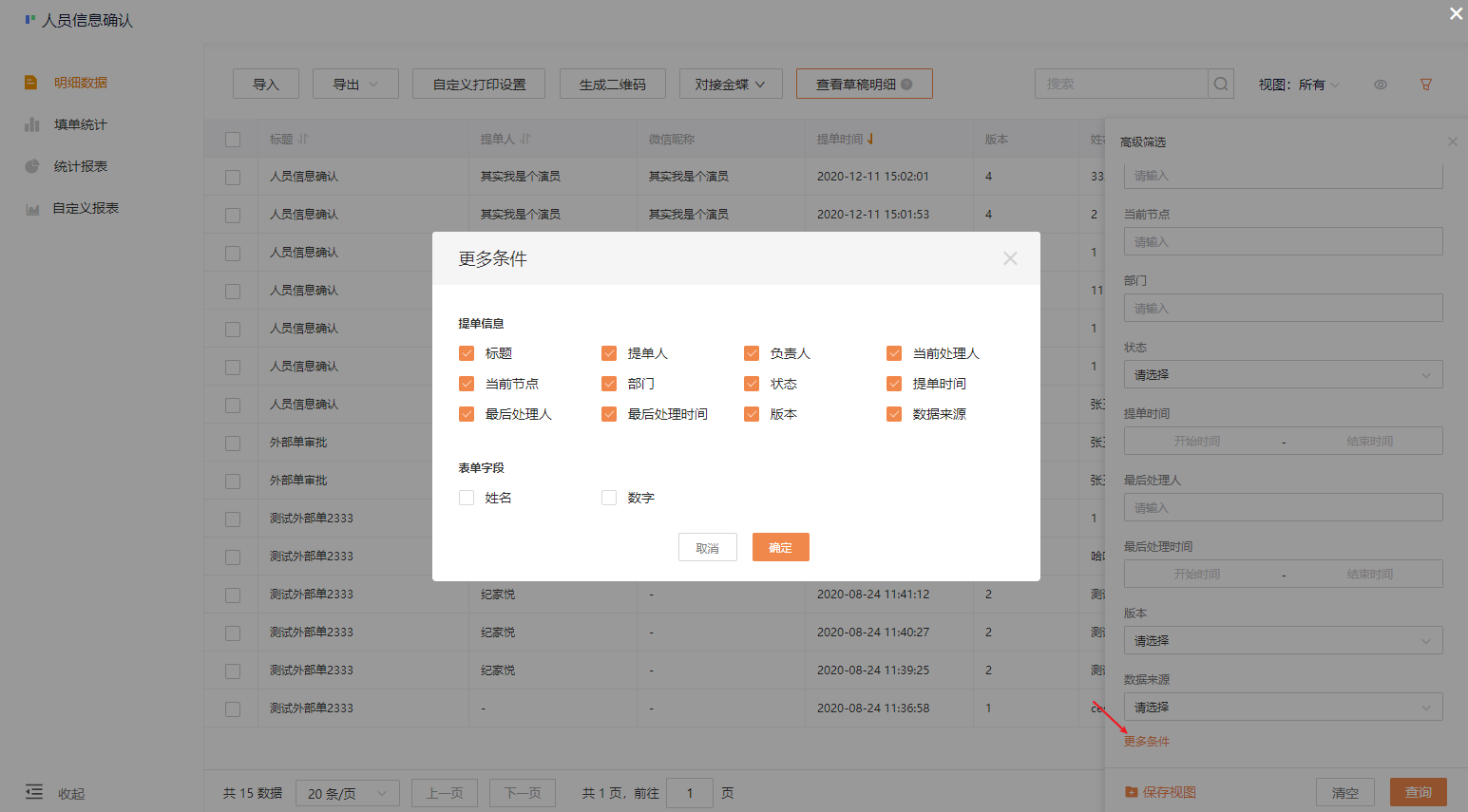Click sort arrow beside 提单时间 column
Image resolution: width=1468 pixels, height=812 pixels.
870,139
